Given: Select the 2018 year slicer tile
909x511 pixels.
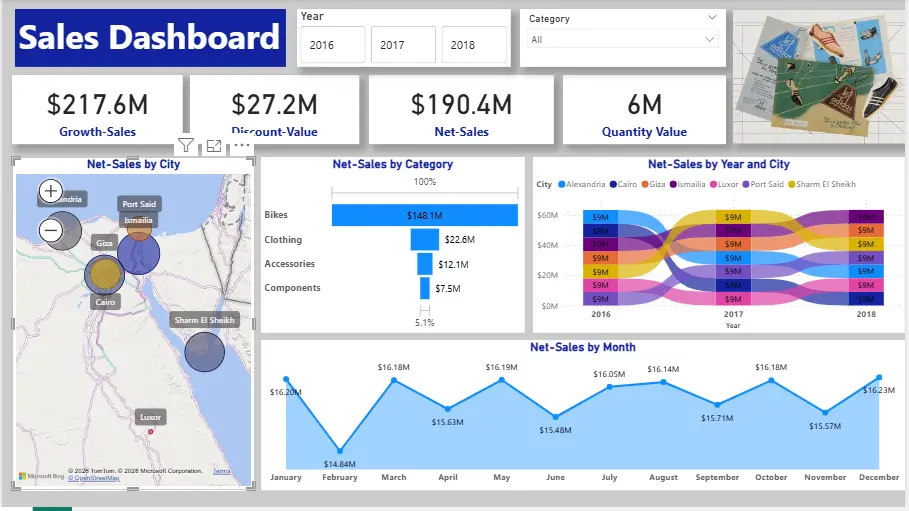Looking at the screenshot, I should pyautogui.click(x=474, y=45).
